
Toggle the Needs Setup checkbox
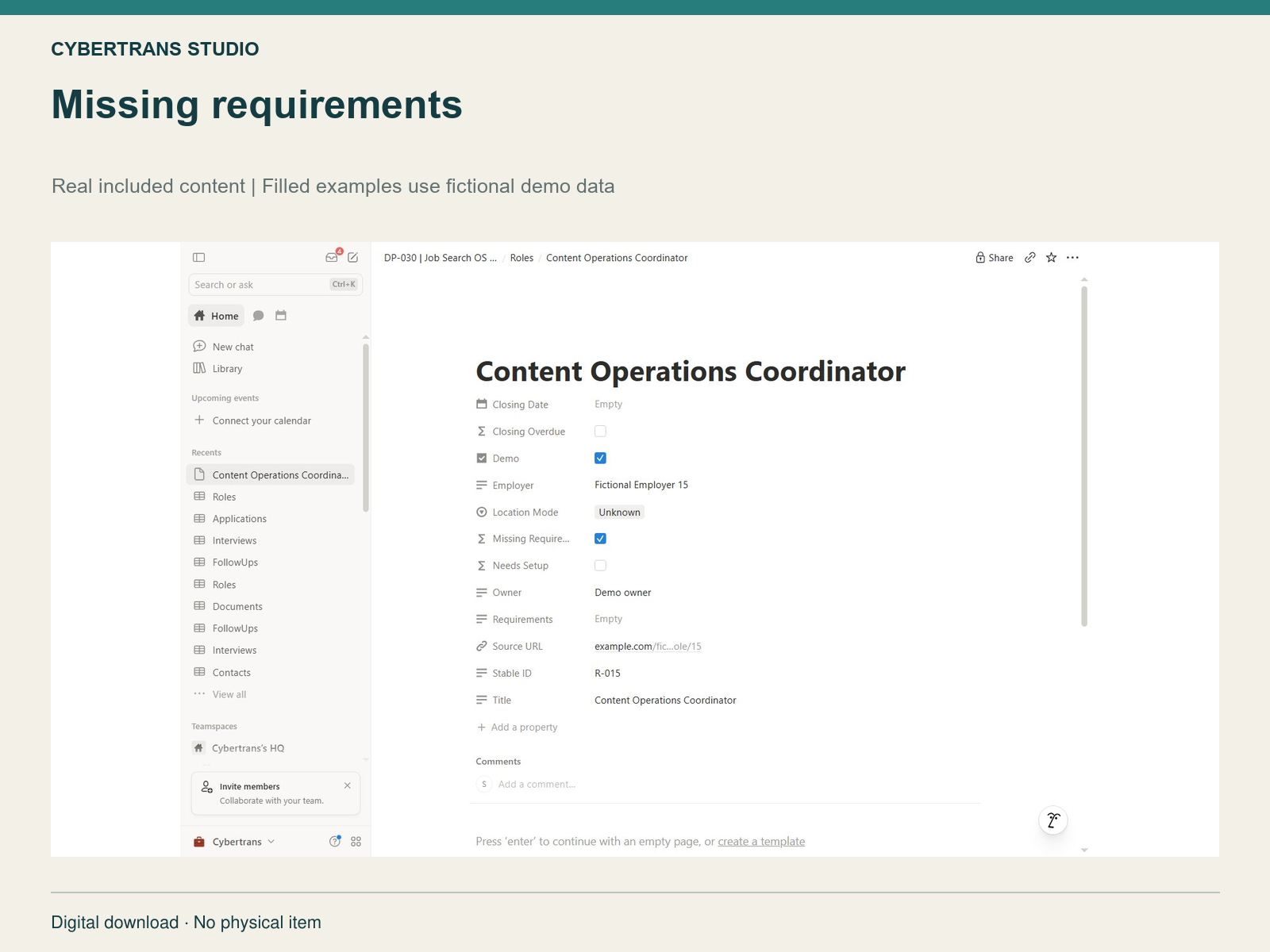coord(601,566)
